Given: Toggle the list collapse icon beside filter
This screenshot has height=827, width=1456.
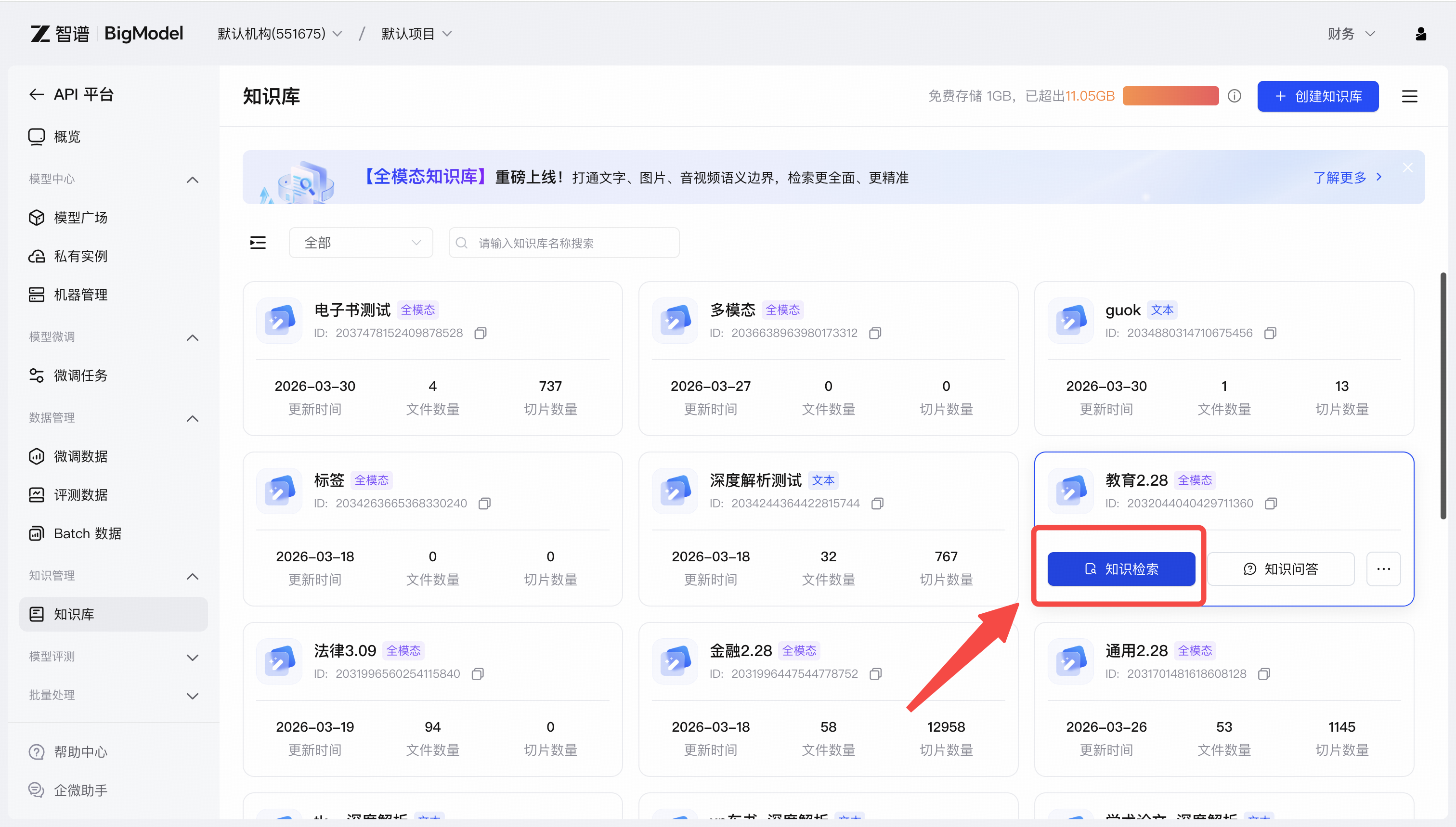Looking at the screenshot, I should 258,243.
